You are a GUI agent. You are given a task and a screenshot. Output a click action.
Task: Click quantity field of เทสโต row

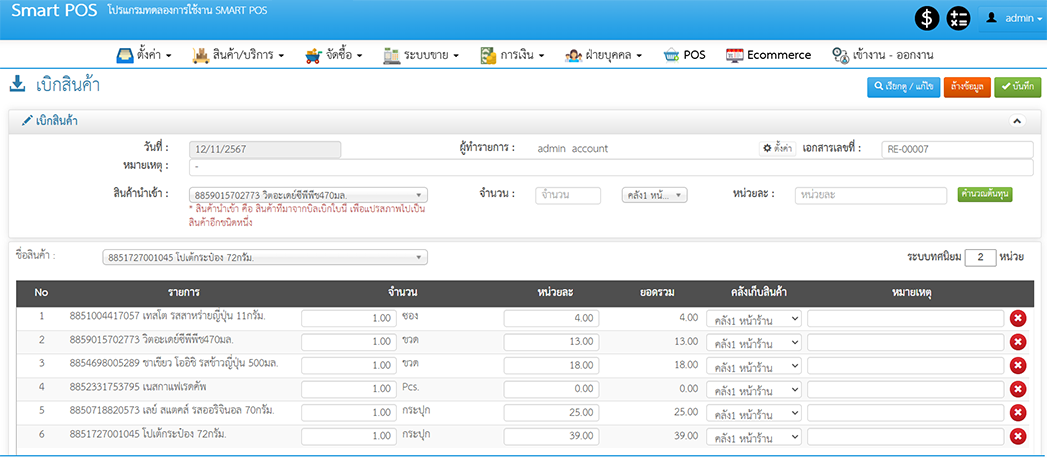349,318
